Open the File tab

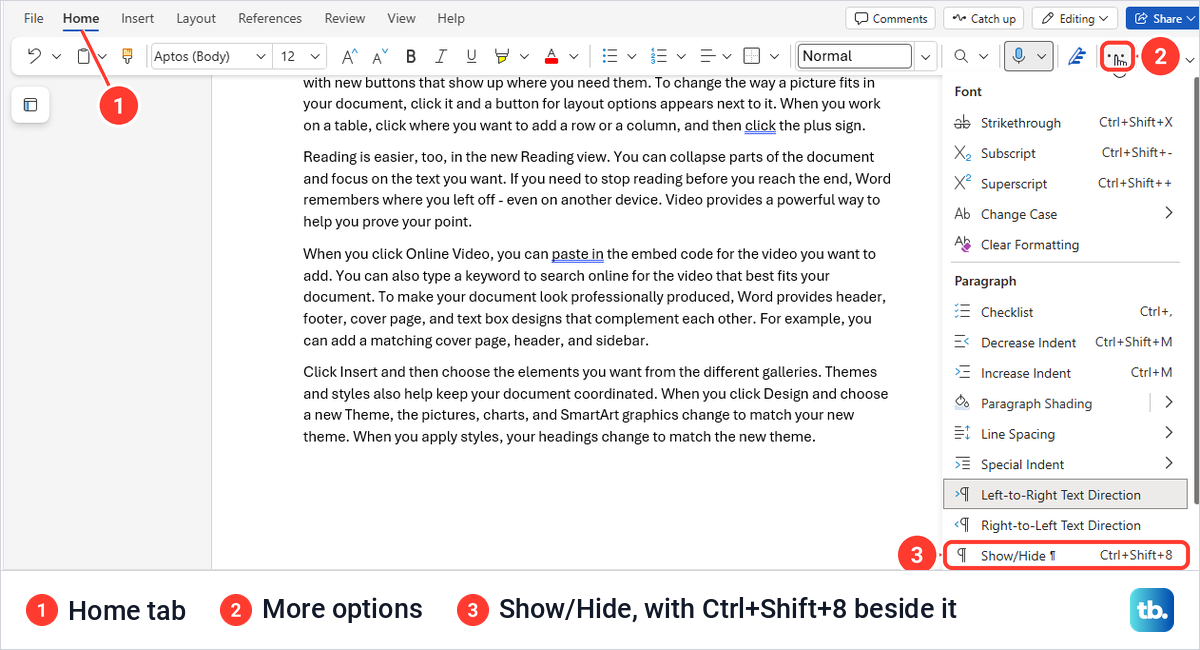tap(33, 18)
